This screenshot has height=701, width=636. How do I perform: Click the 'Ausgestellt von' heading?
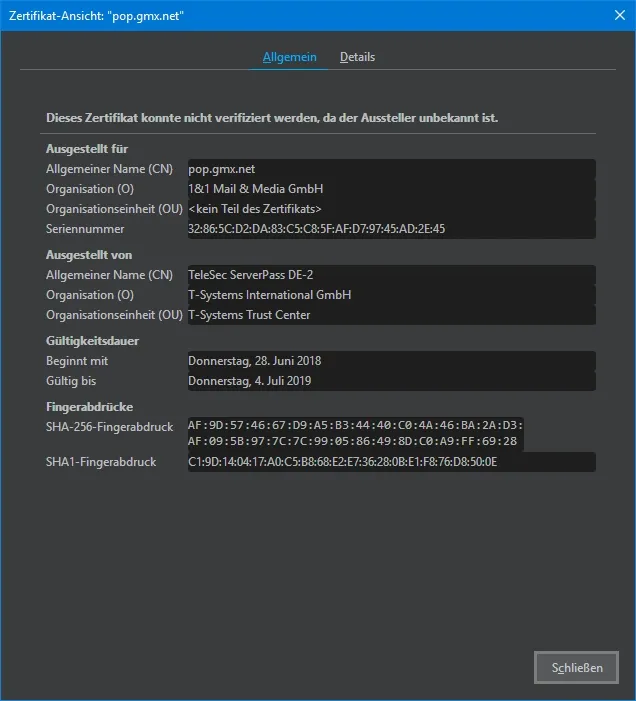[x=89, y=255]
